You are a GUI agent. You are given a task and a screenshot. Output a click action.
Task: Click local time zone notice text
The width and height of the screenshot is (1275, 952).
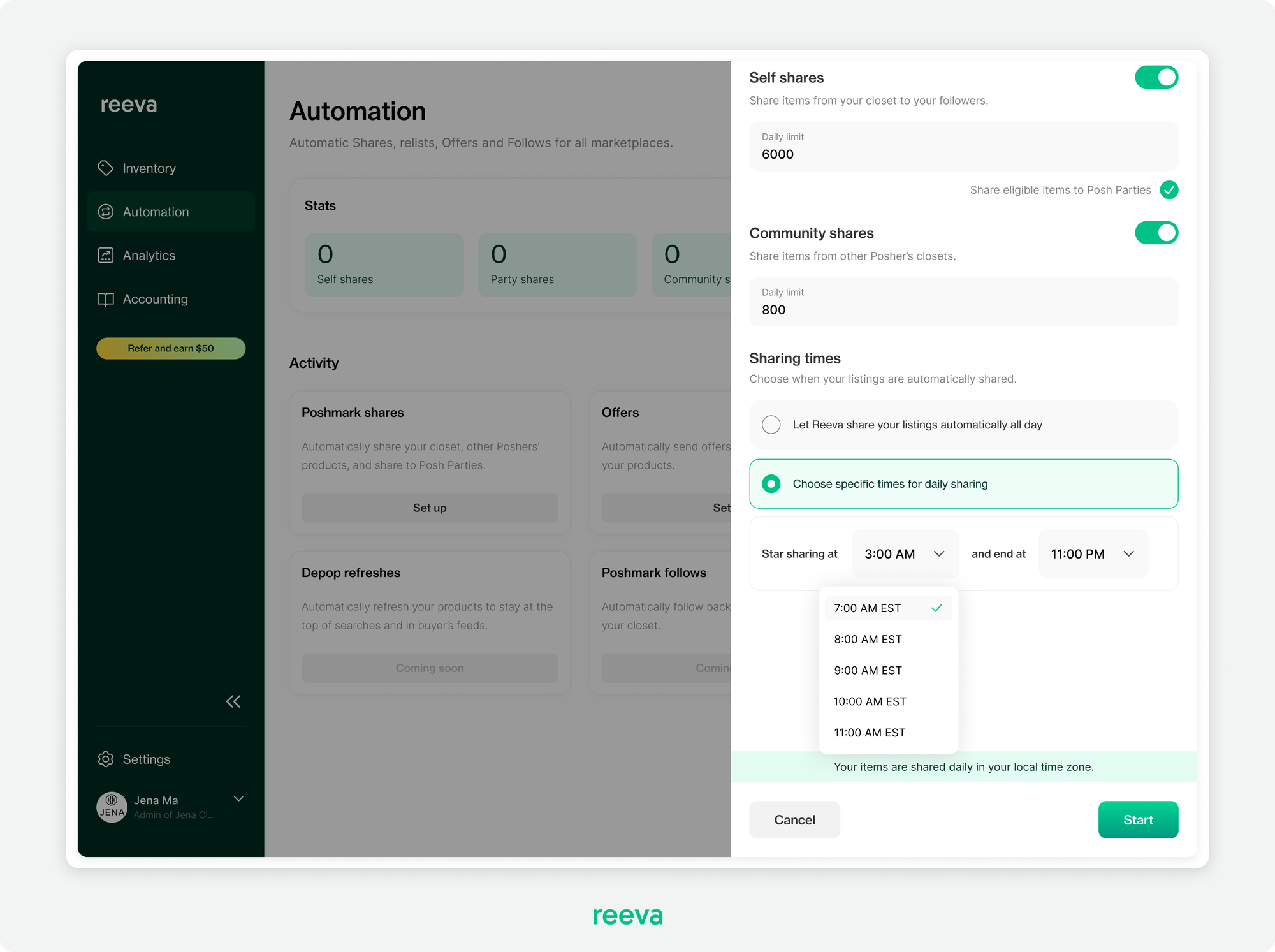(963, 767)
